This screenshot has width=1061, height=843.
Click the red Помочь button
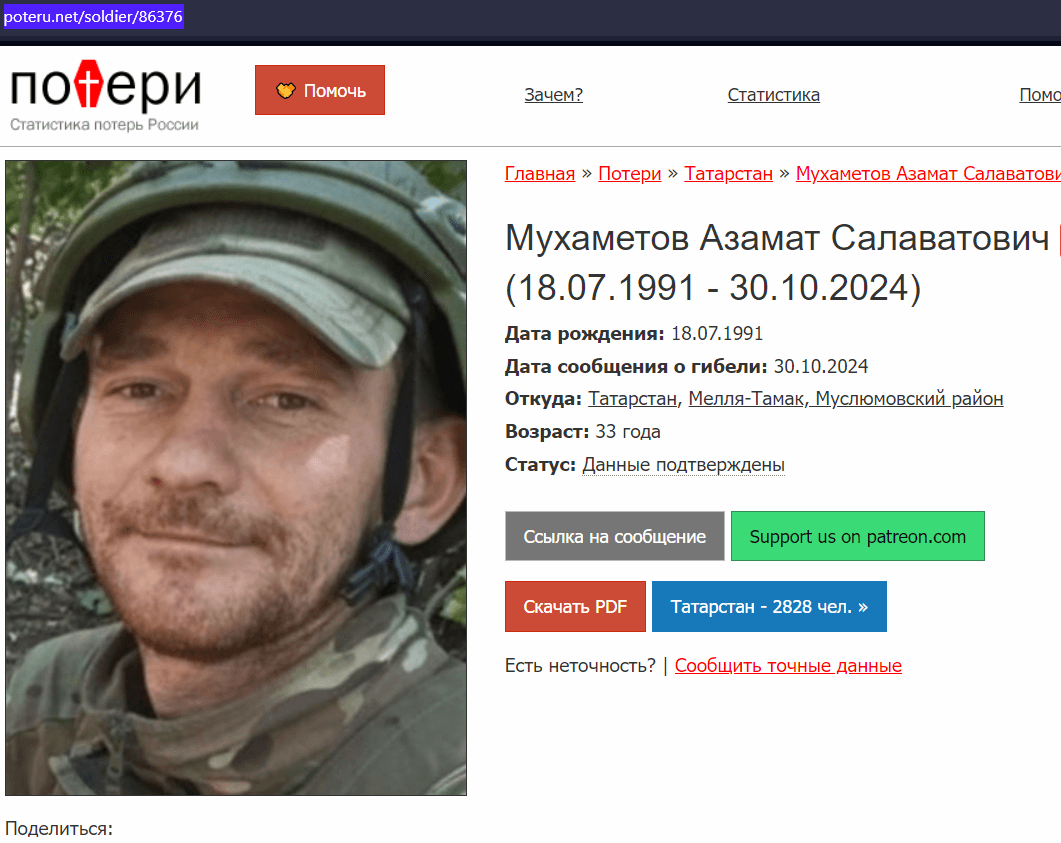[319, 90]
